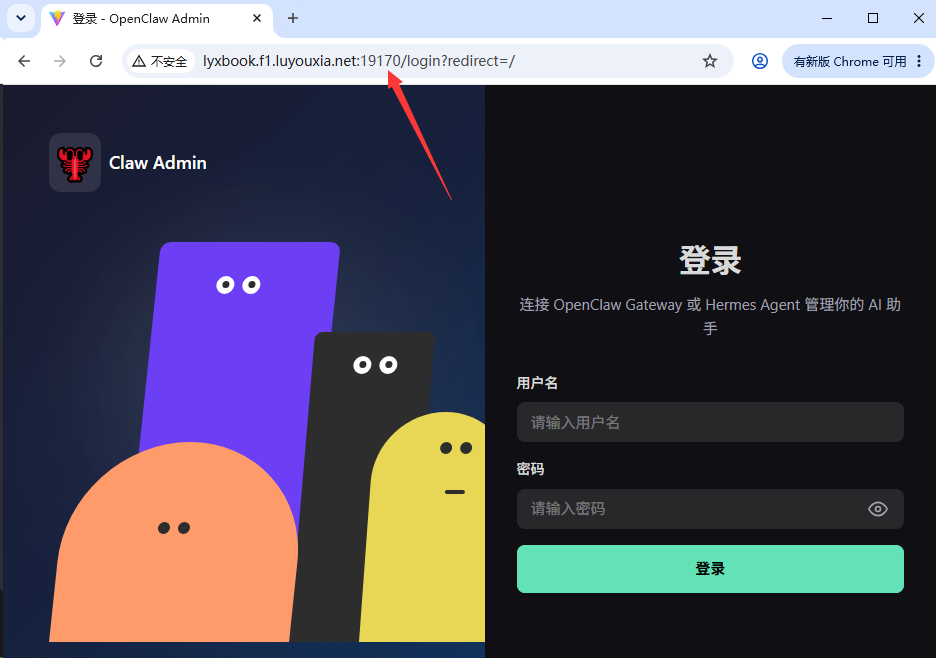Click the address bar URL
Screen dimensions: 936x658
click(359, 61)
